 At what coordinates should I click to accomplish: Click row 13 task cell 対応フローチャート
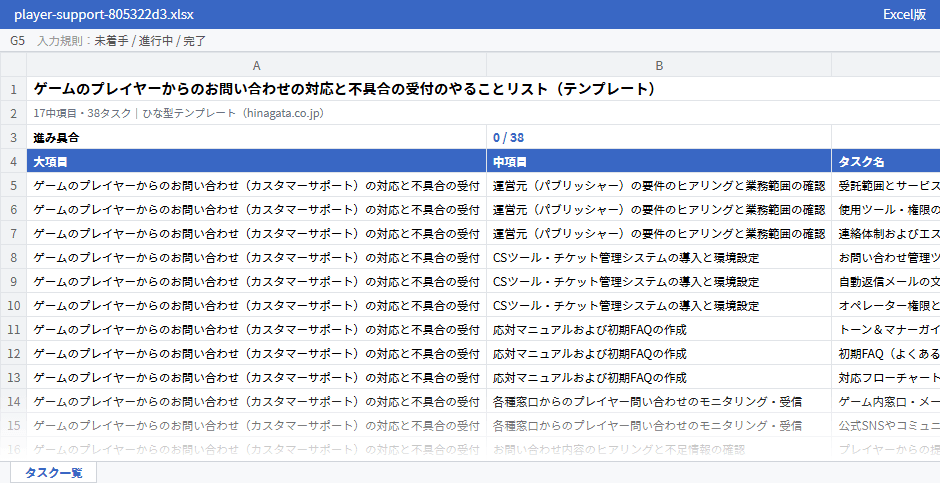tap(885, 377)
